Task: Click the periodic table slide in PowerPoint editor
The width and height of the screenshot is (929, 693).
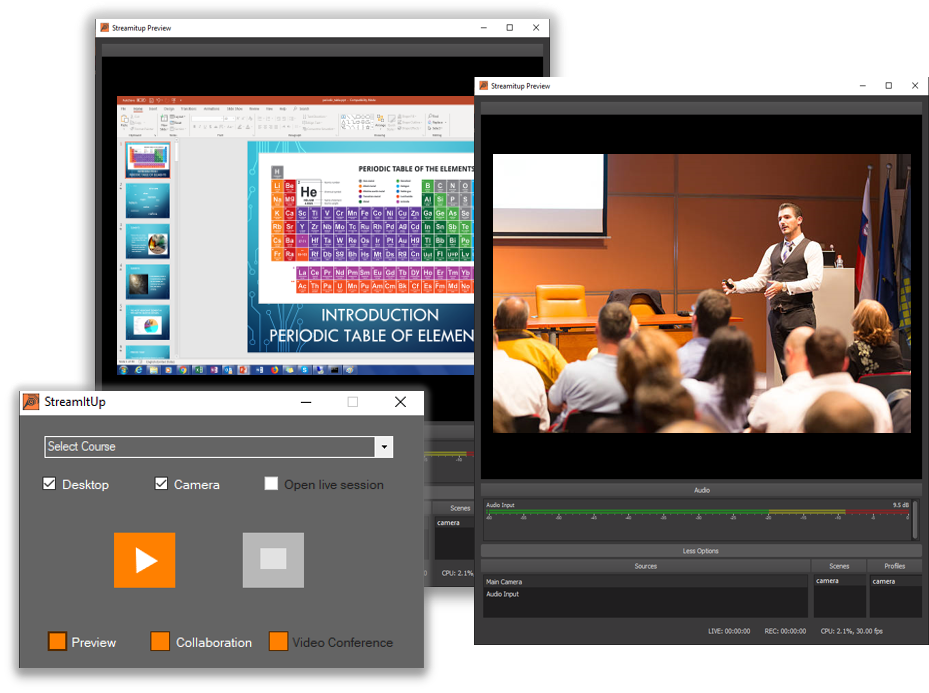Action: point(360,246)
